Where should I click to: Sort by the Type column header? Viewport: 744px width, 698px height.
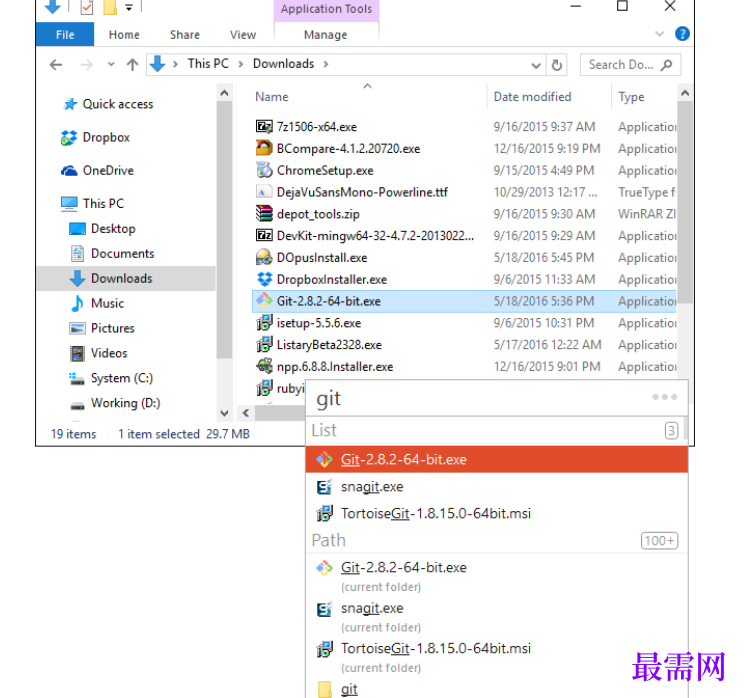tap(631, 97)
